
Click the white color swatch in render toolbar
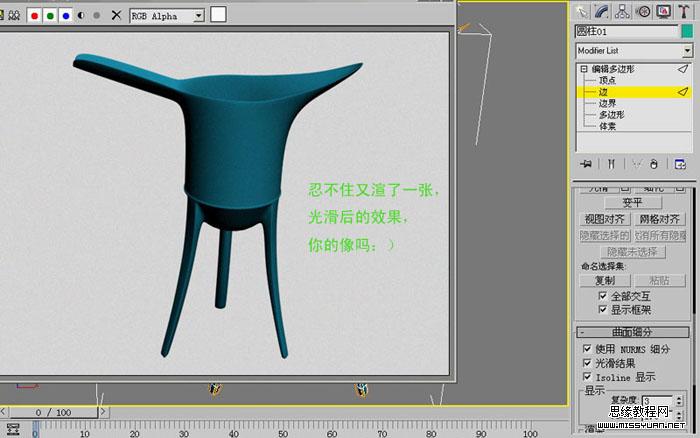[x=218, y=14]
